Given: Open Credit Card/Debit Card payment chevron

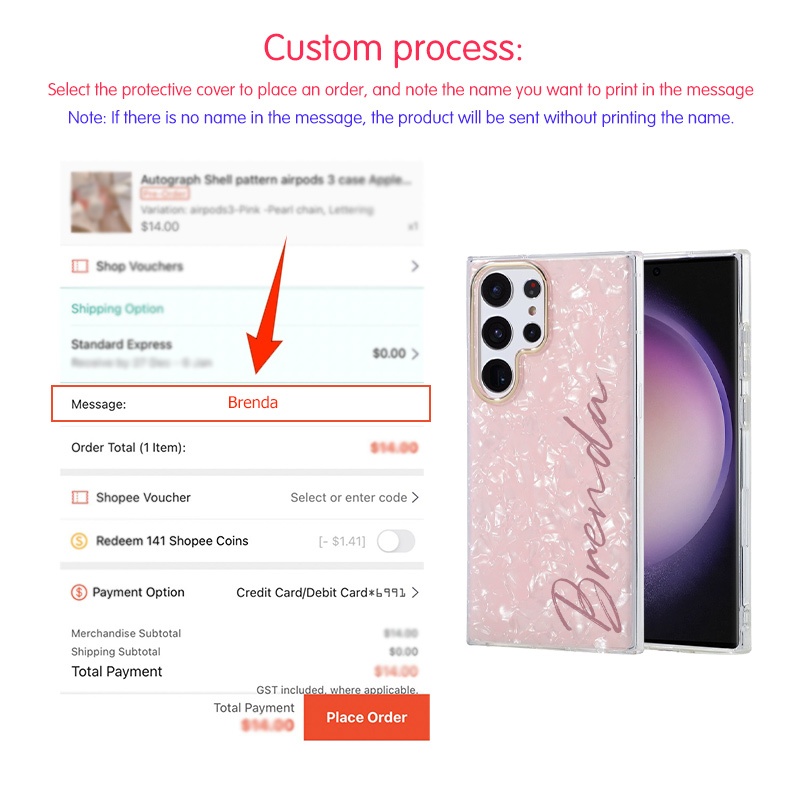Looking at the screenshot, I should coord(415,592).
